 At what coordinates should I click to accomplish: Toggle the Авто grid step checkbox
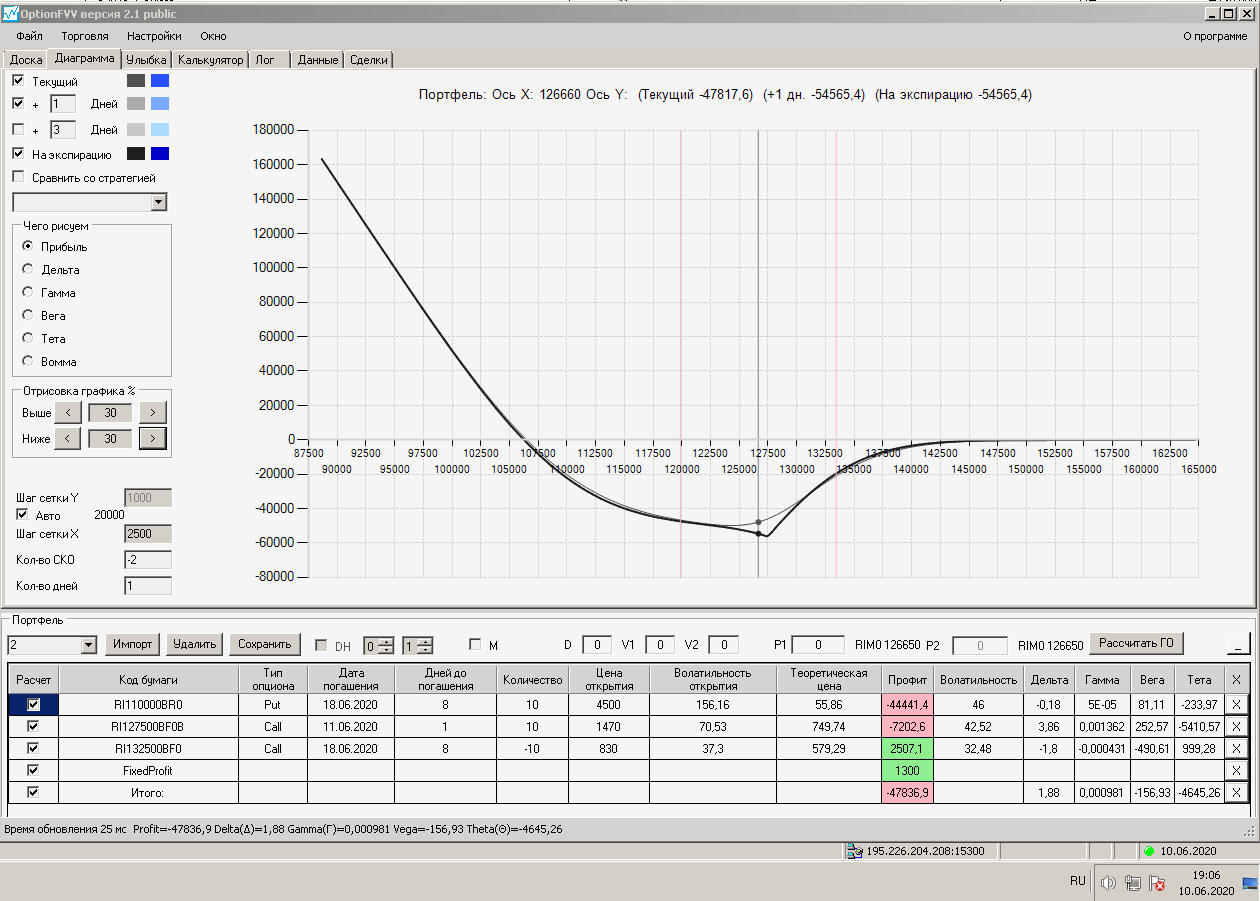point(23,514)
